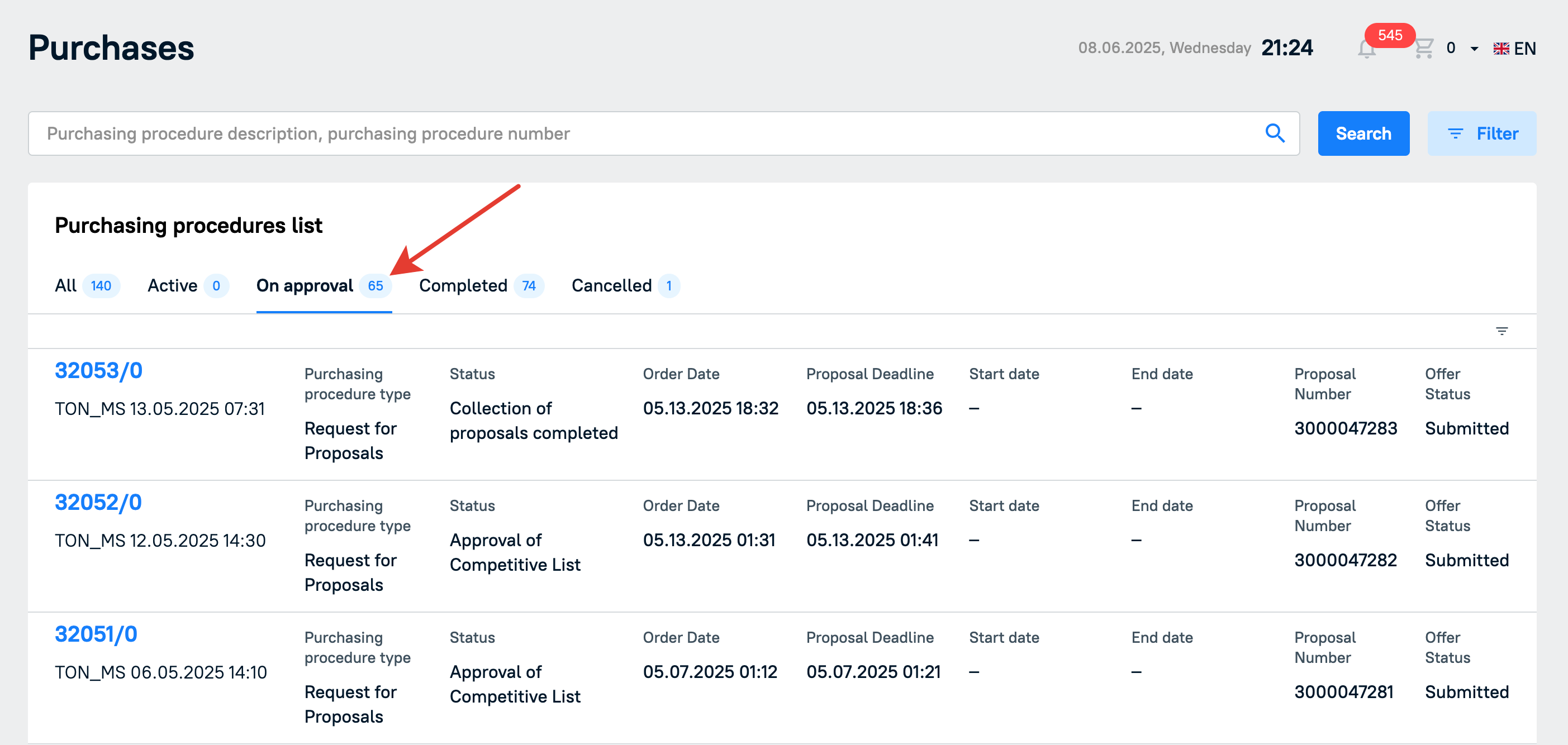
Task: Click proposal deadline 05.07.2025 01:21
Action: tap(873, 672)
